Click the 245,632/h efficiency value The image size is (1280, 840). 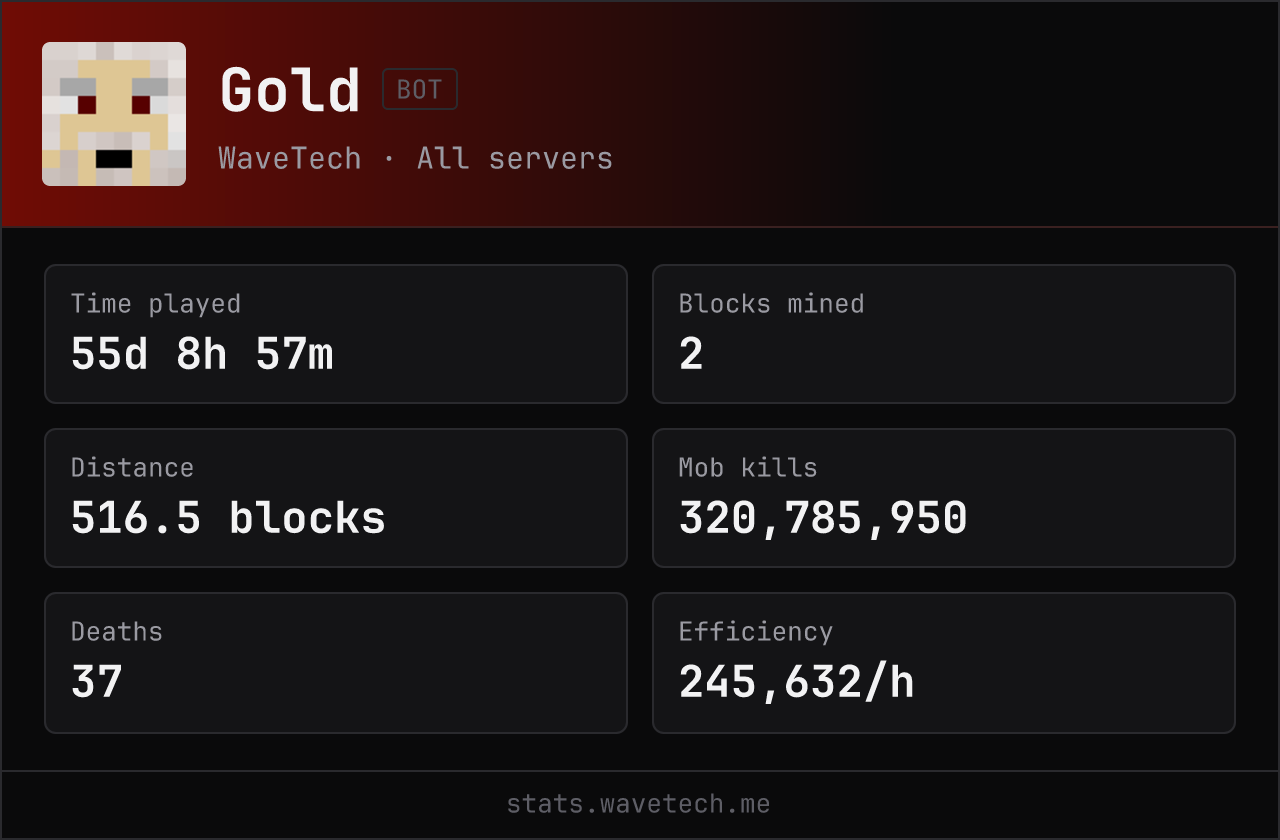[x=797, y=682]
